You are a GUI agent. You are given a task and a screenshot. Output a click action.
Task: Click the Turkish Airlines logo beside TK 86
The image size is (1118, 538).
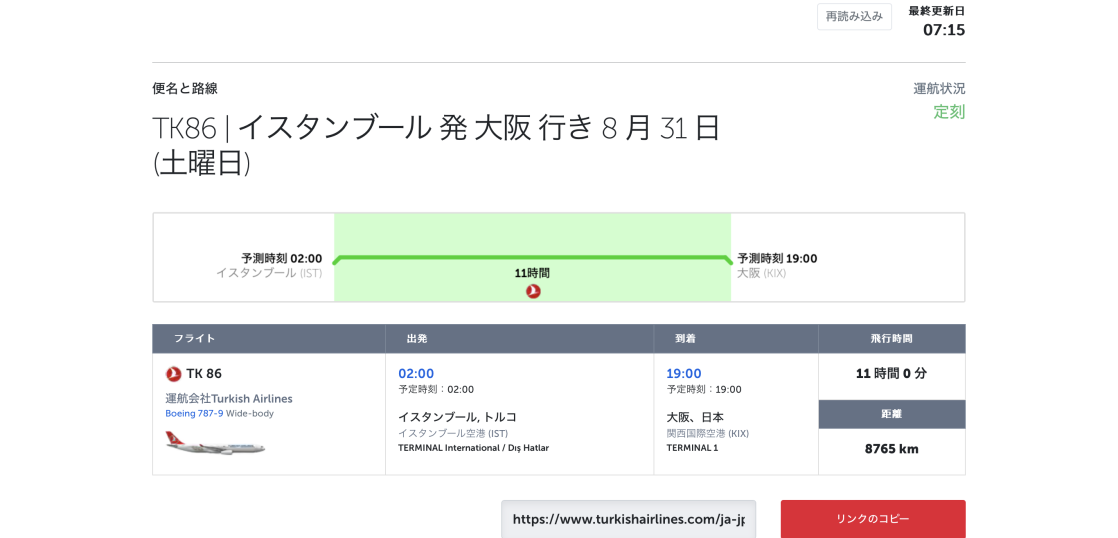click(174, 374)
